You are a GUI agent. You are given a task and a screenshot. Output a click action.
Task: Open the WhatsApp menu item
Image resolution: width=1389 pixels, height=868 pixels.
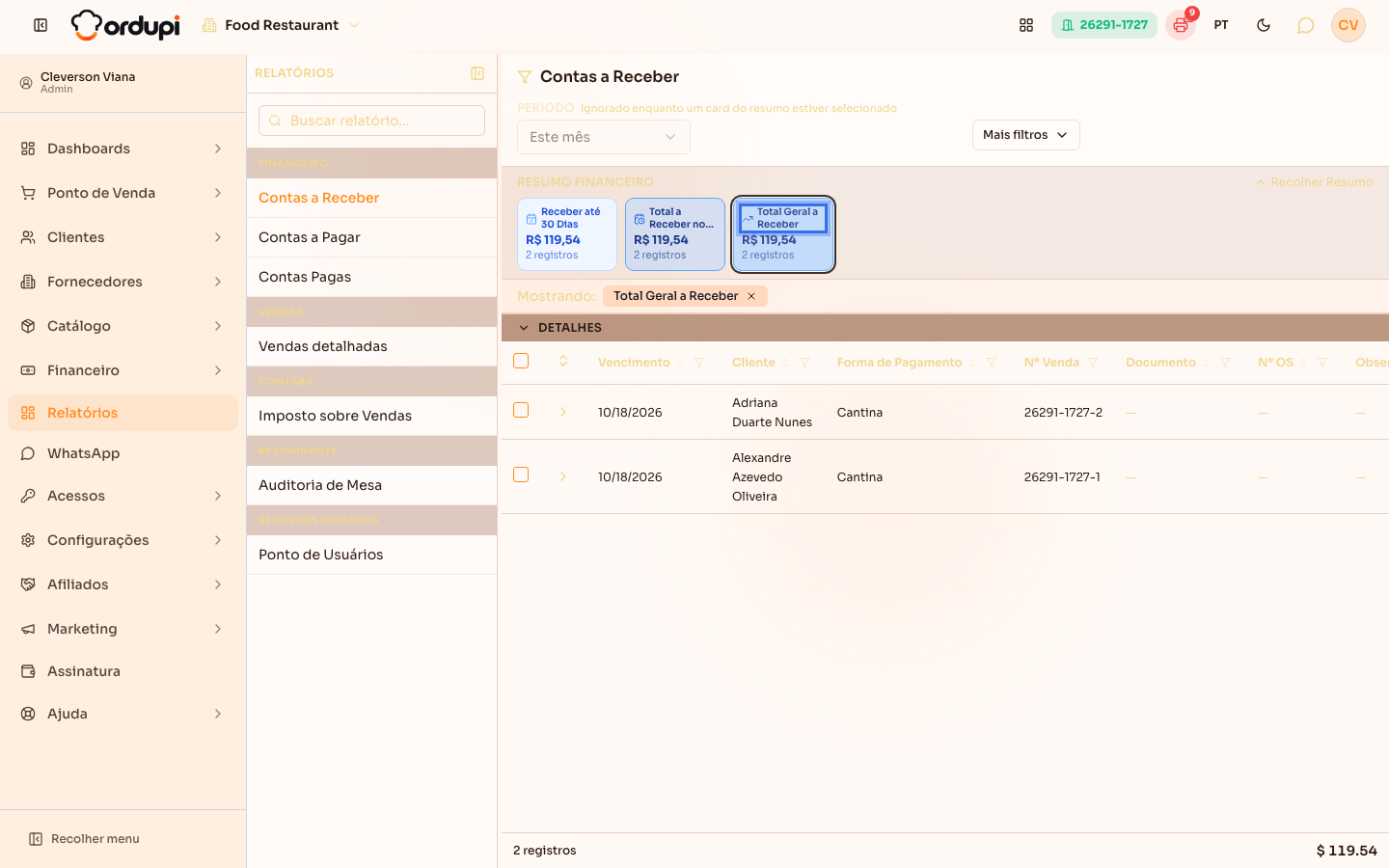tap(123, 453)
